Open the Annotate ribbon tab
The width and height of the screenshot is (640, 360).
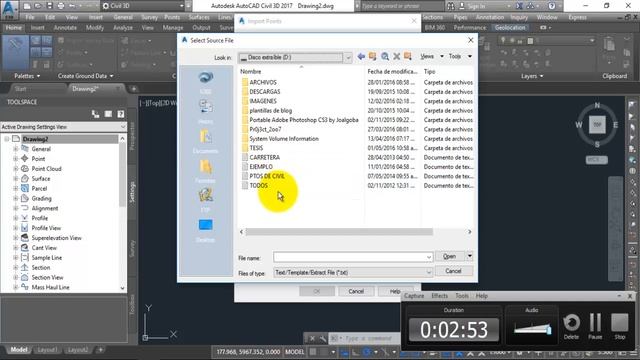click(65, 27)
